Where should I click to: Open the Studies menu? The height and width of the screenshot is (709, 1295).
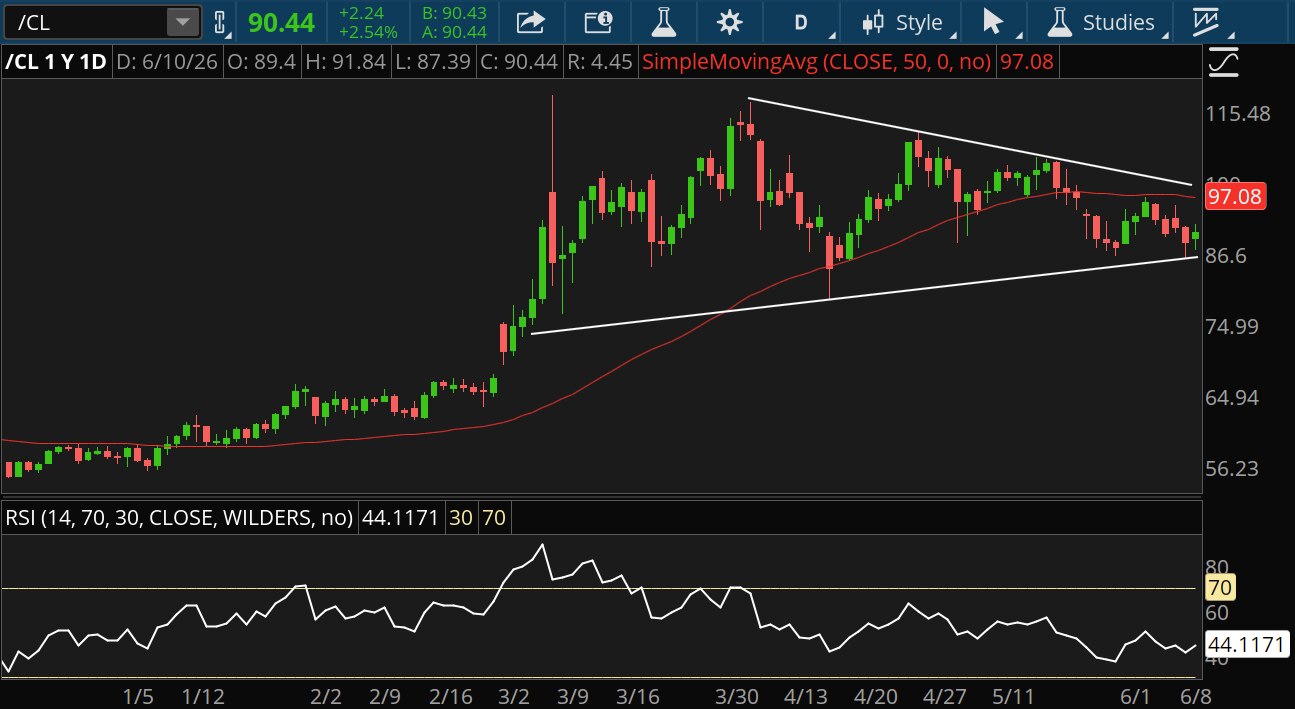(1105, 22)
